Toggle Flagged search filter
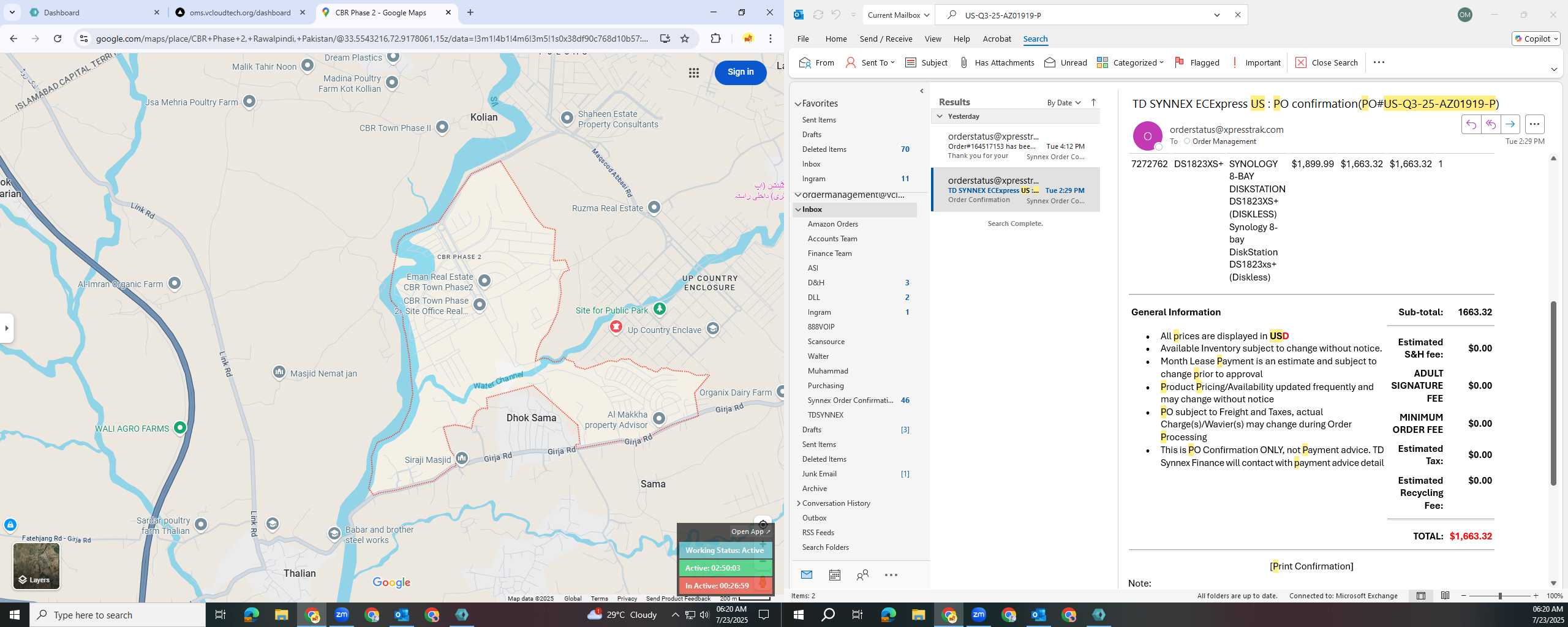 1197,62
